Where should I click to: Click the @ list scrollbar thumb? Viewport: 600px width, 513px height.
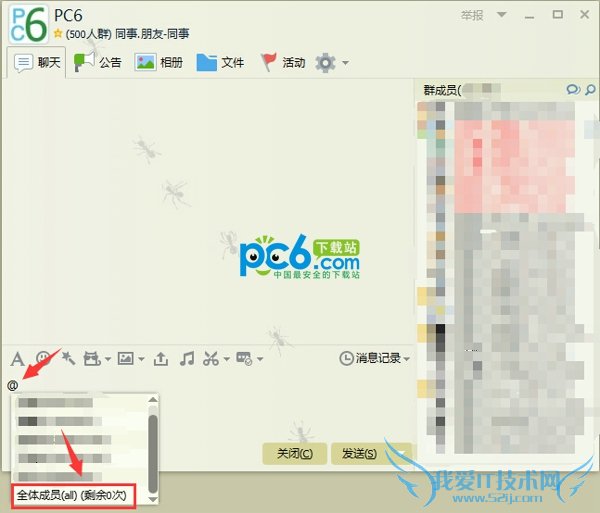[x=153, y=454]
